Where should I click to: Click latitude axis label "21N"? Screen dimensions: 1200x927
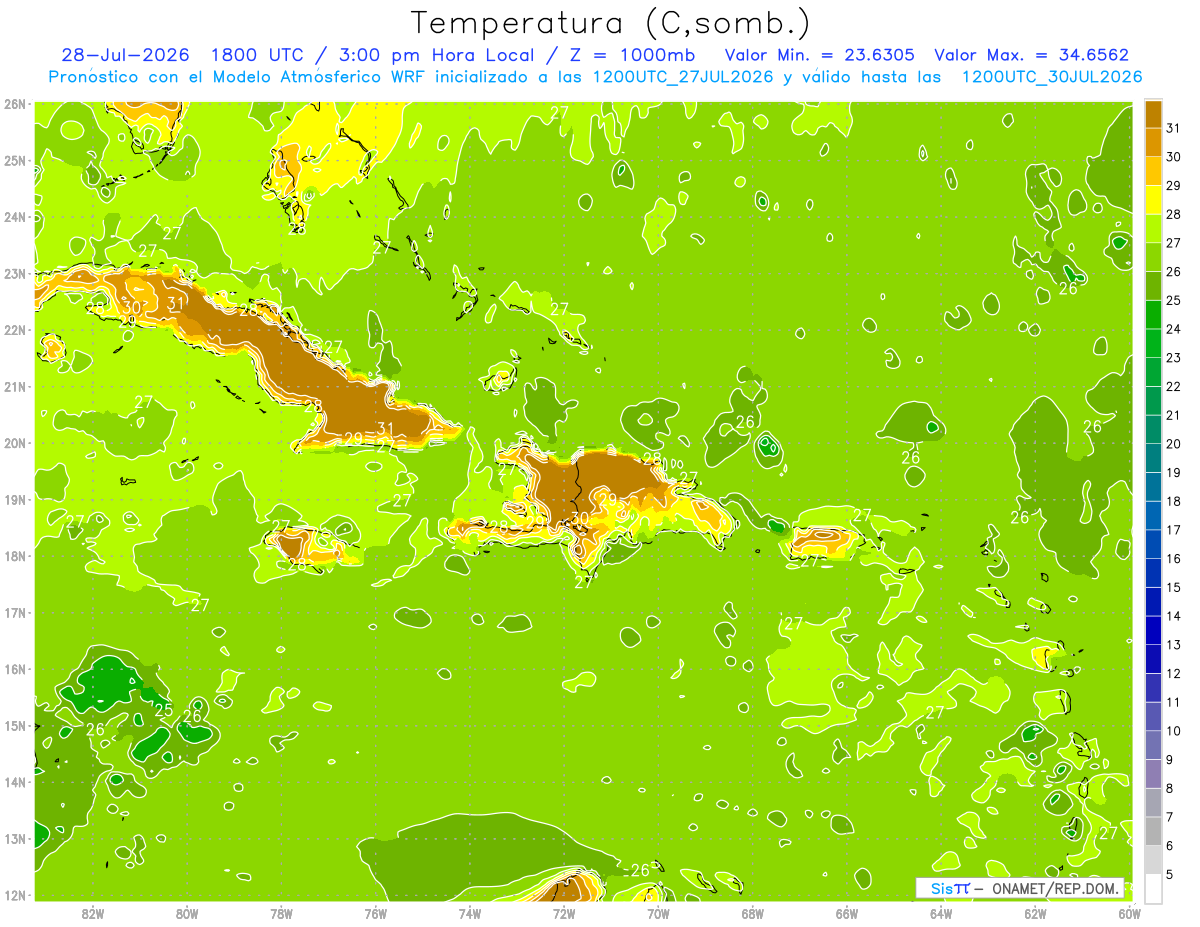[x=15, y=387]
